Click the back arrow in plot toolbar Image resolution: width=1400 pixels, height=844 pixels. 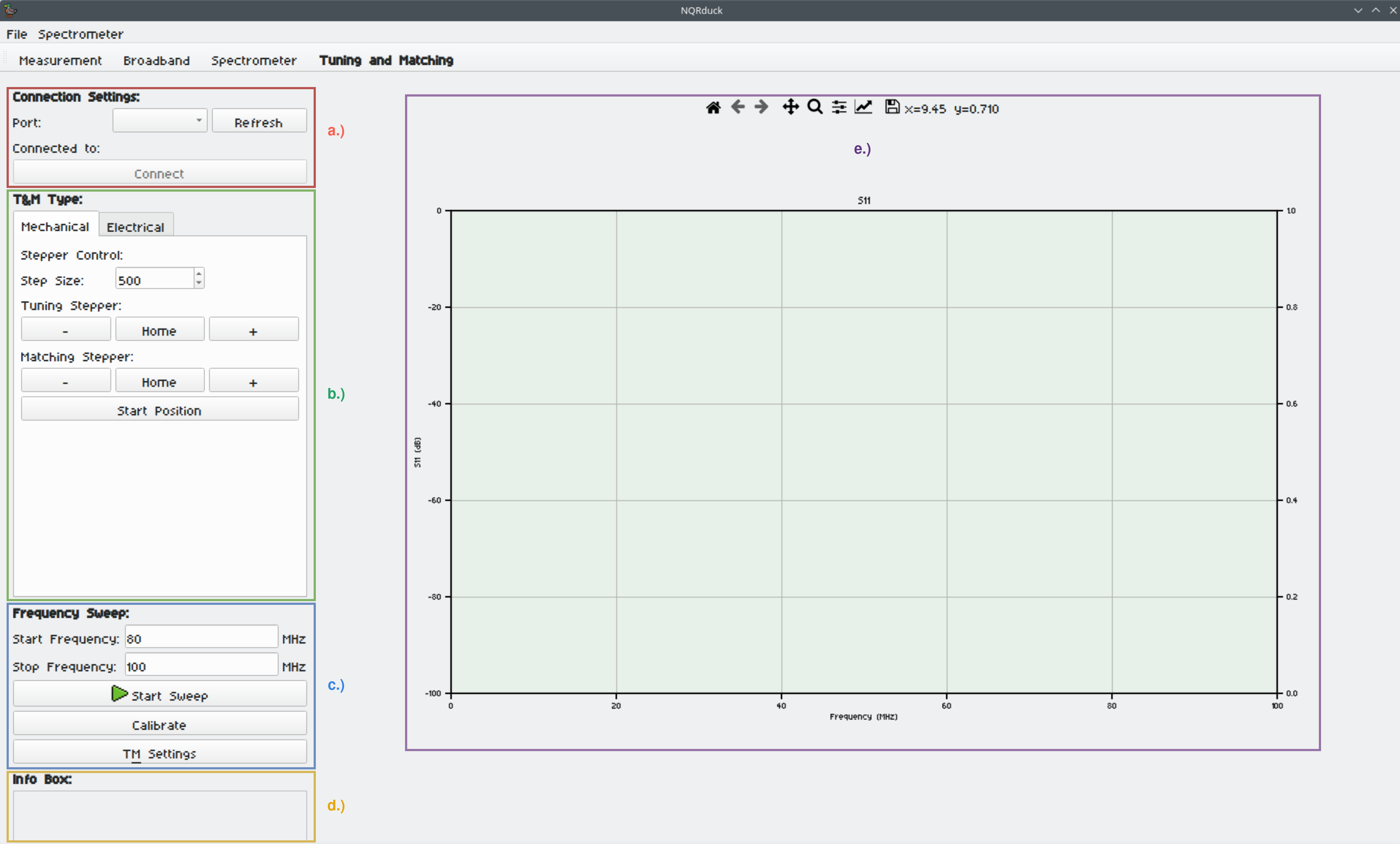(x=738, y=107)
